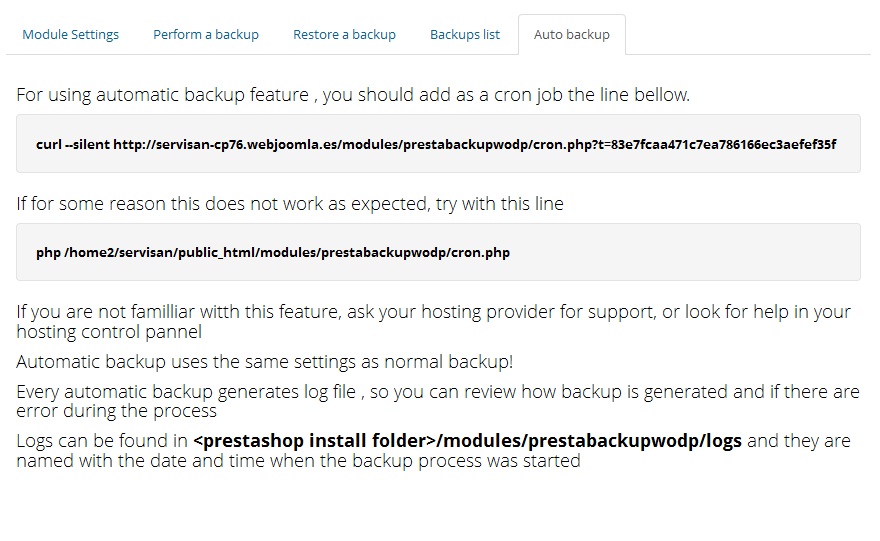Click the curl --silent cron command line
This screenshot has width=880, height=541.
436,144
